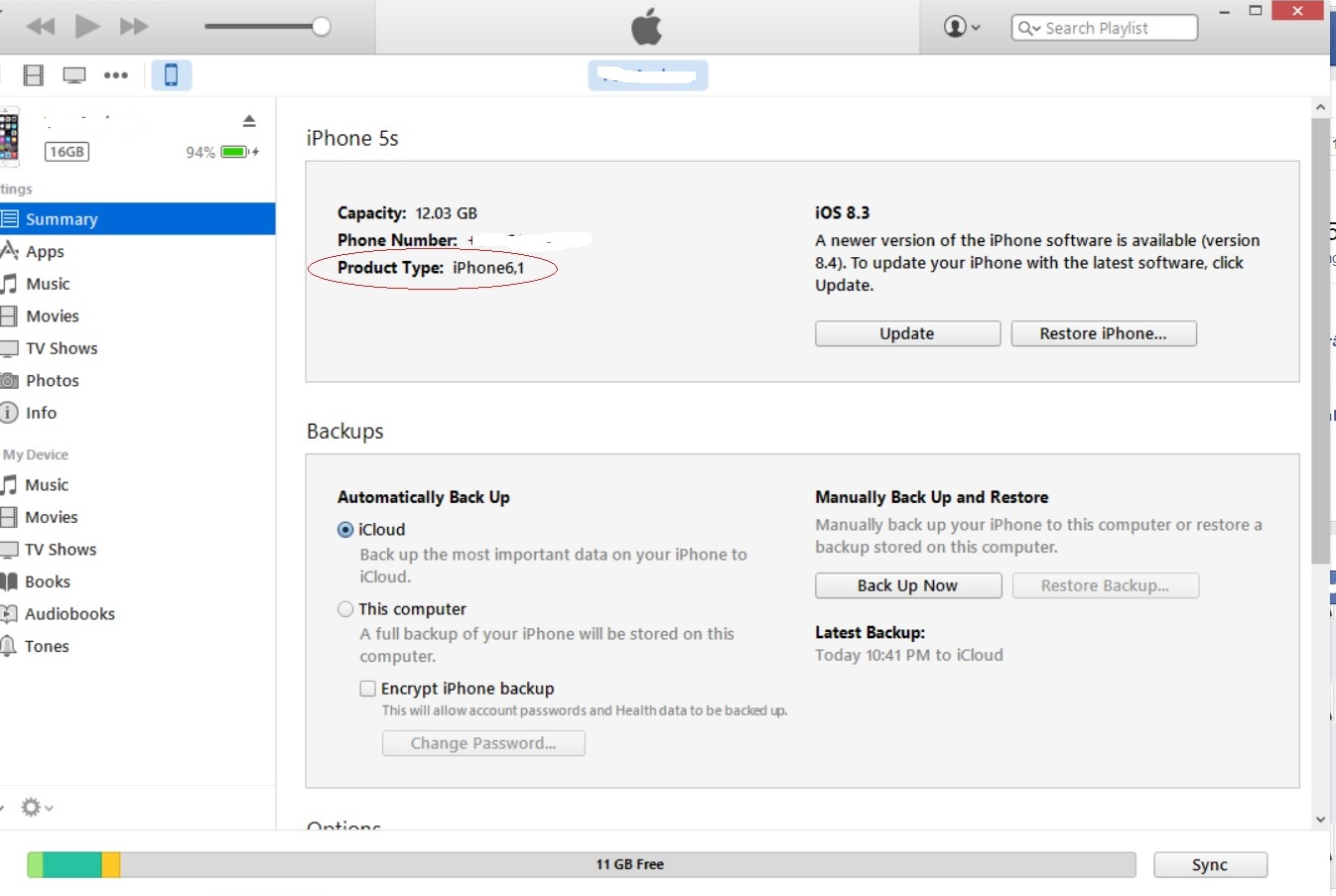Viewport: 1336px width, 896px height.
Task: Enable Encrypt iPhone backup checkbox
Action: click(x=368, y=689)
